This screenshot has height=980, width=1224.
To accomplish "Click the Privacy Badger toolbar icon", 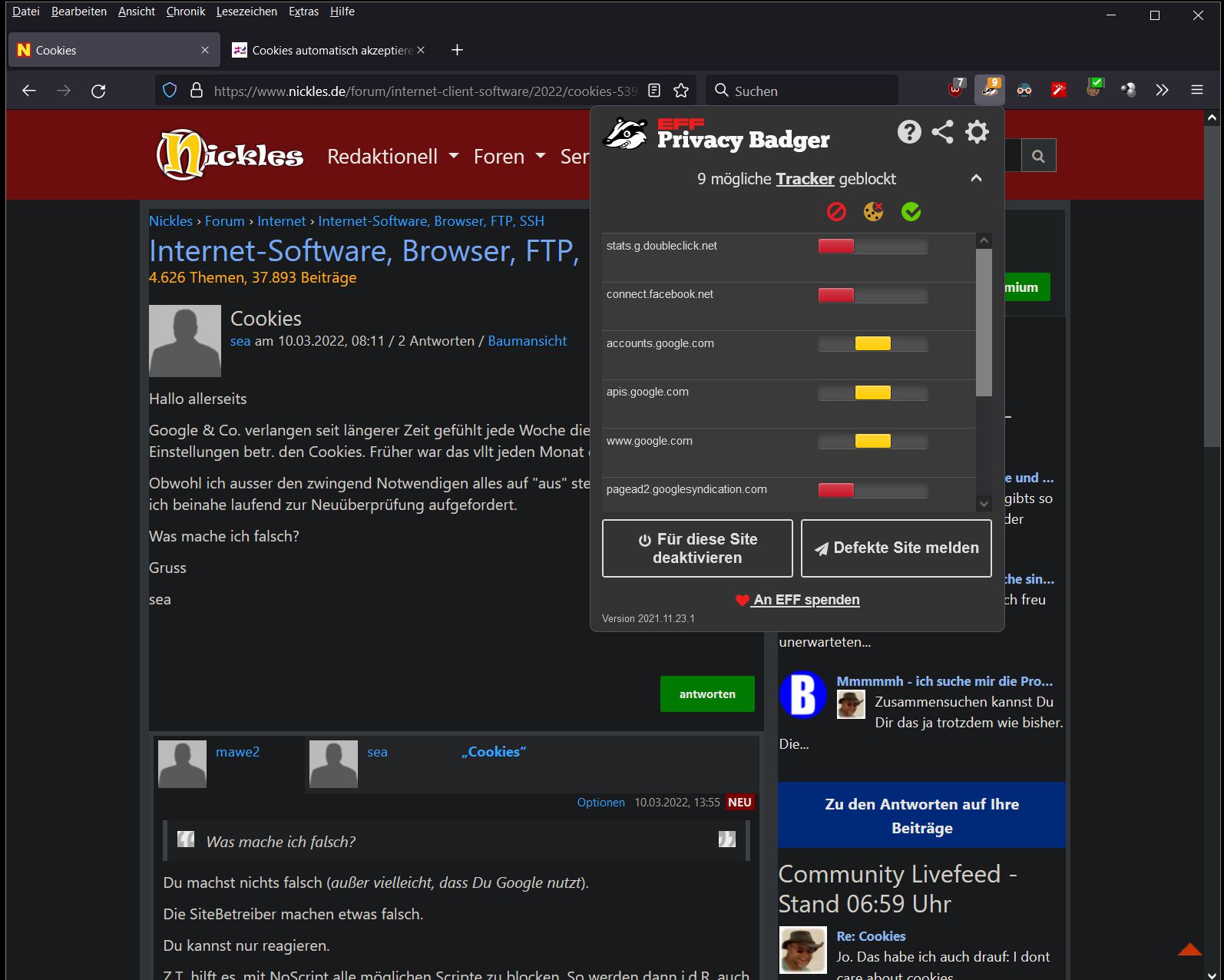I will 990,90.
